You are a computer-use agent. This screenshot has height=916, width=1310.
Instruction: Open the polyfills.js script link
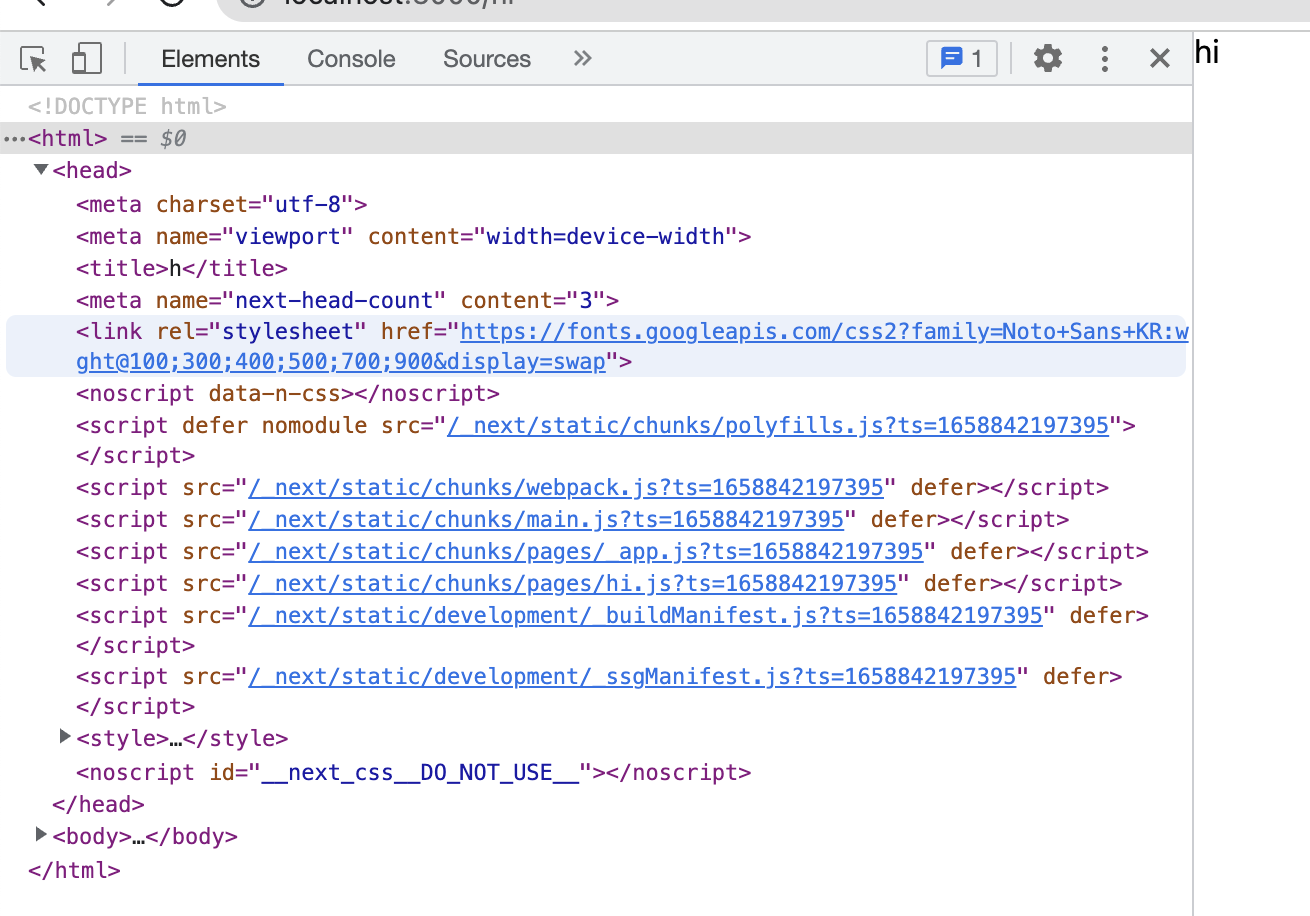(778, 425)
